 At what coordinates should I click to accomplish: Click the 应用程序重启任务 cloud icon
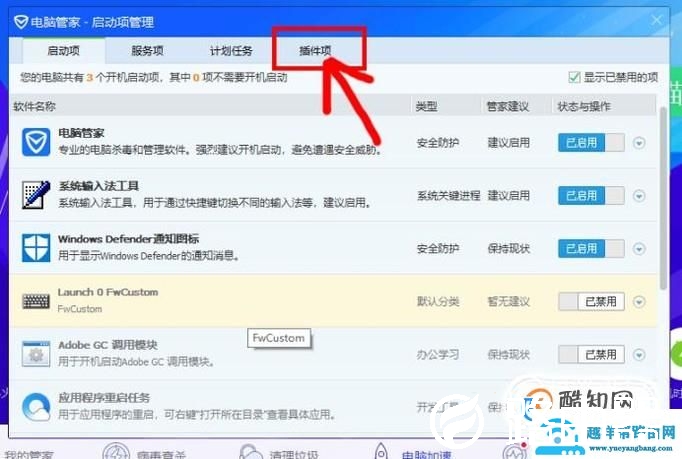point(36,407)
